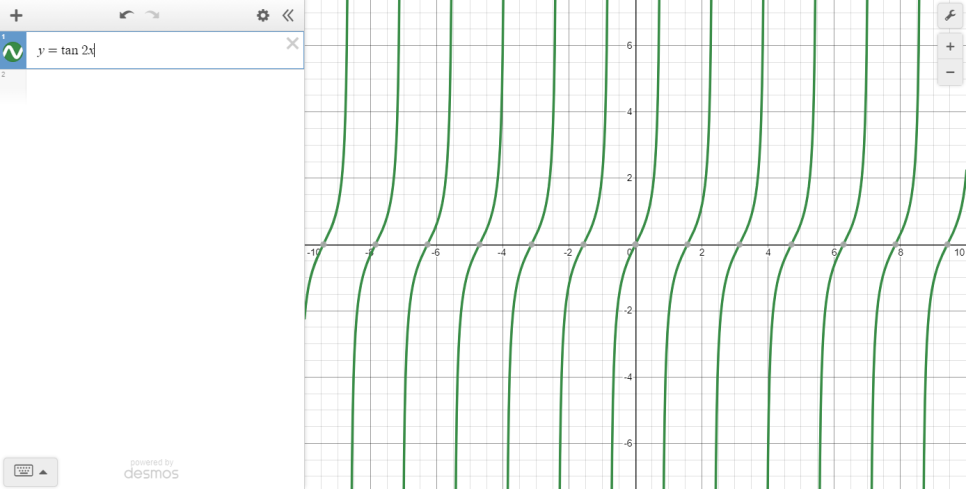Image resolution: width=966 pixels, height=489 pixels.
Task: Delete the y = tan 2x expression
Action: [292, 43]
